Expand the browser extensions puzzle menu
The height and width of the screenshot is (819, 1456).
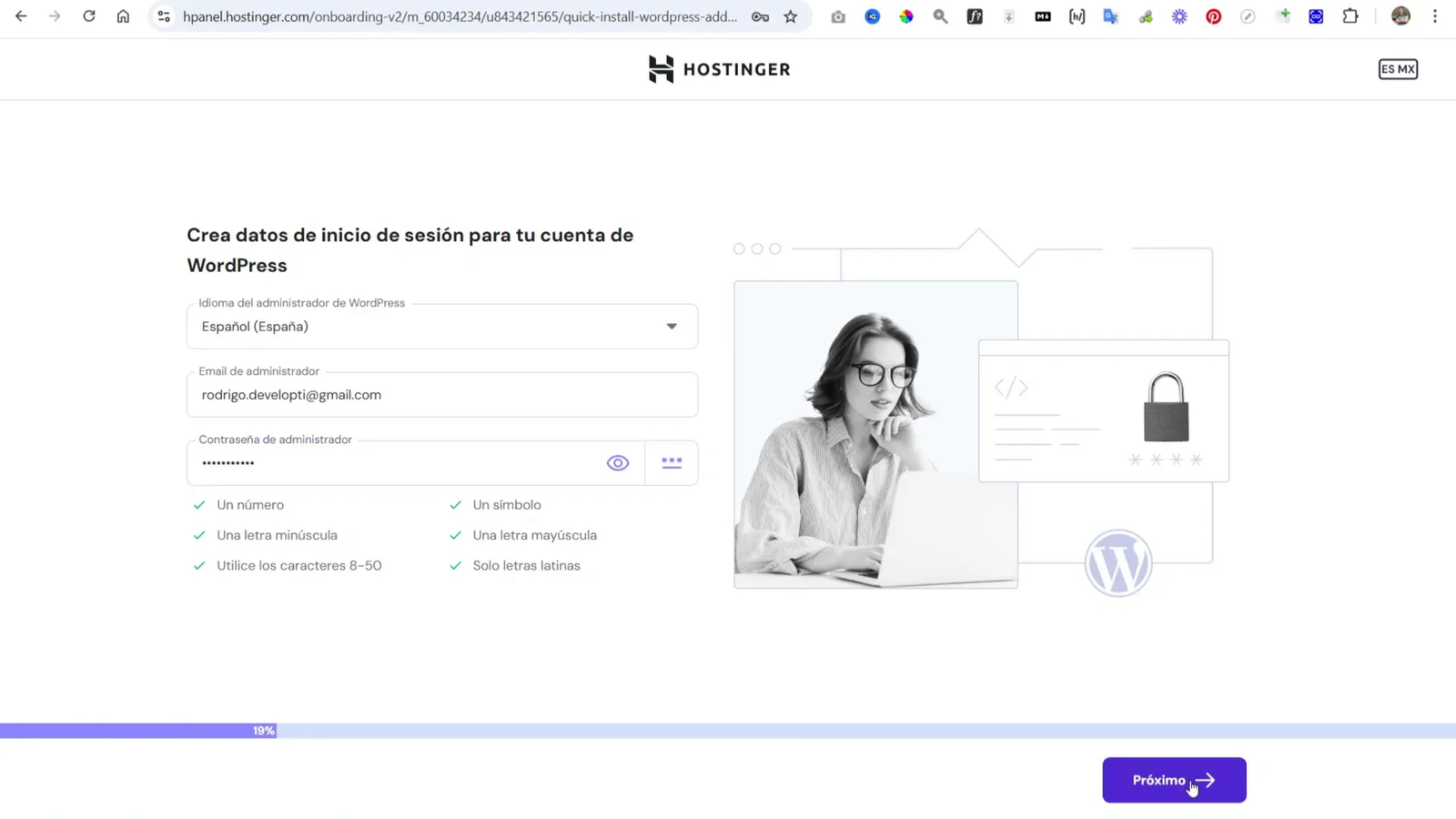coord(1350,16)
